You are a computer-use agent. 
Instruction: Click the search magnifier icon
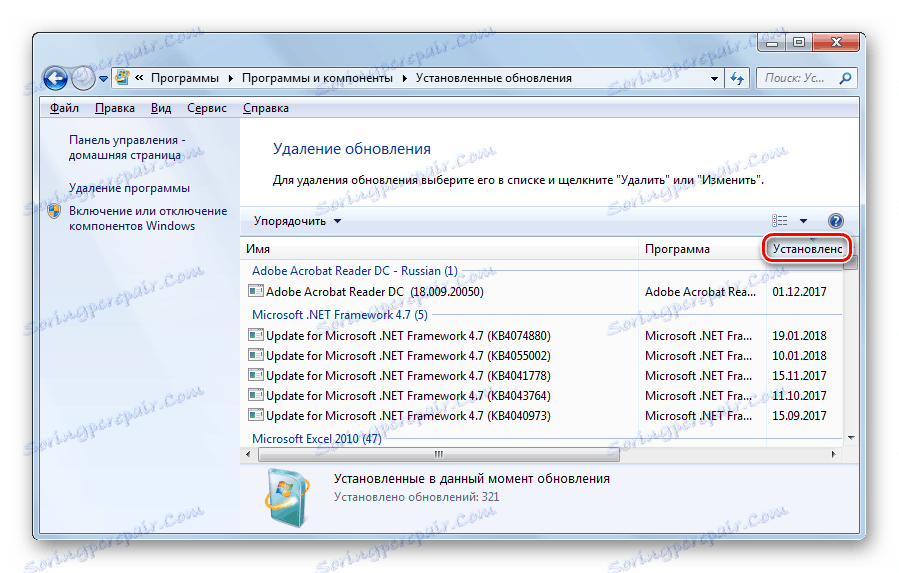(x=845, y=79)
